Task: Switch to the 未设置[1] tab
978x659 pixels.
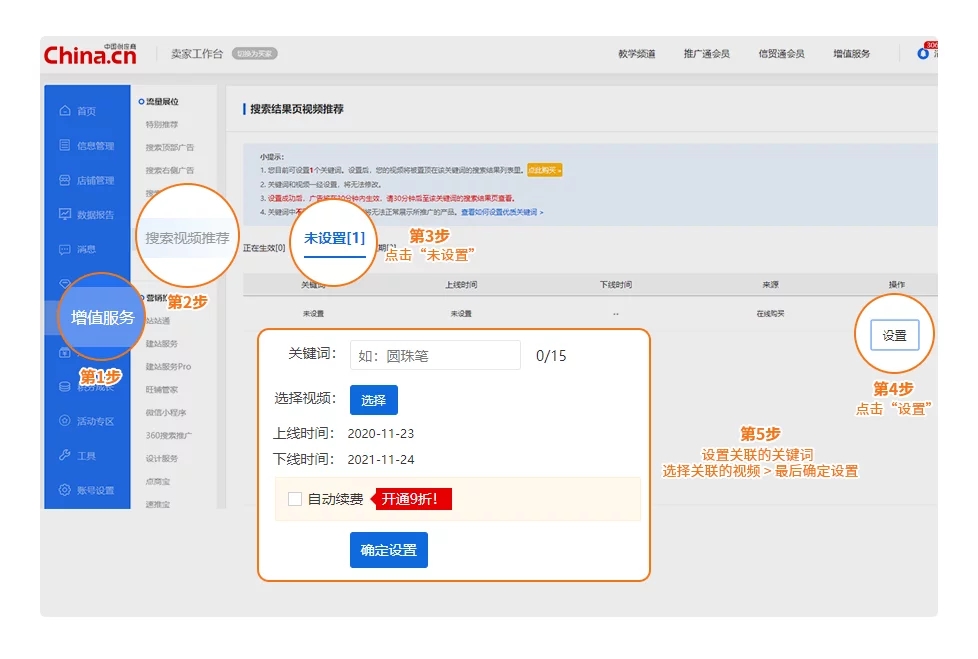Action: [334, 238]
